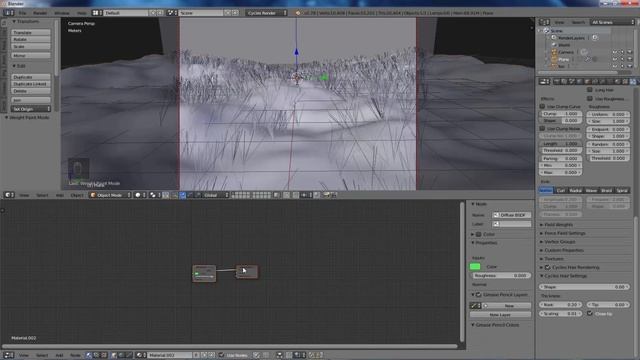Open the Object Mode dropdown
The width and height of the screenshot is (640, 360).
(110, 195)
